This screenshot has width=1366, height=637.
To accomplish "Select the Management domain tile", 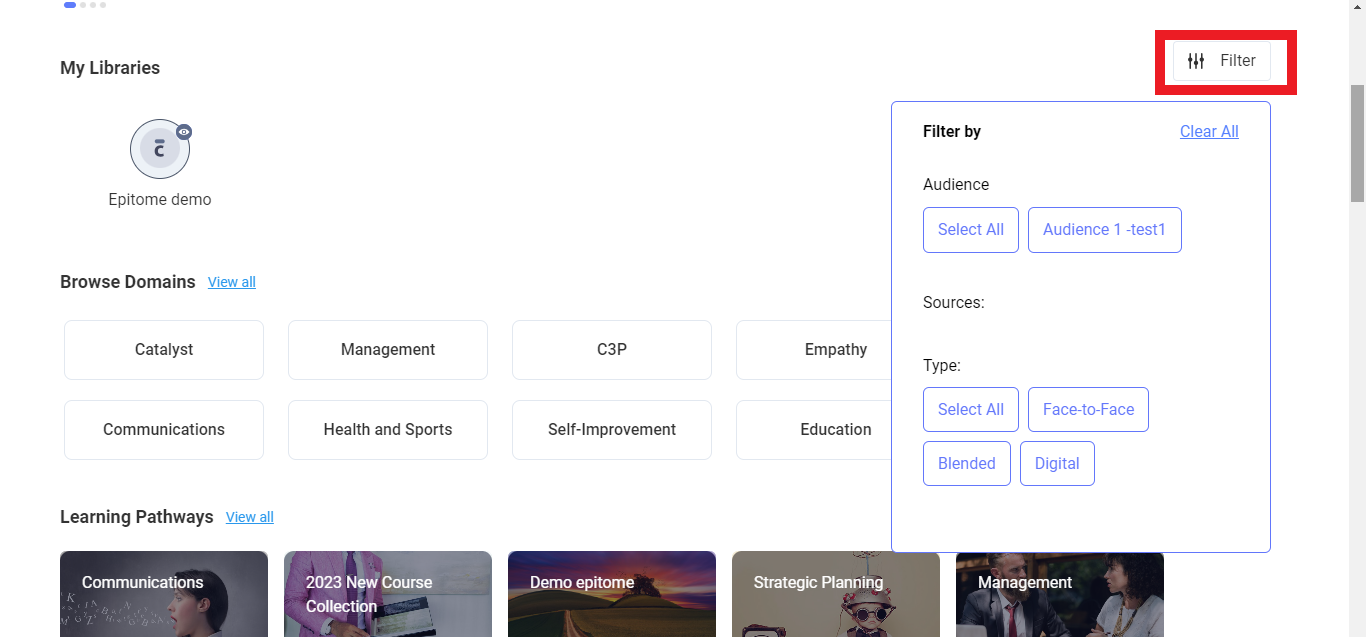I will [387, 349].
